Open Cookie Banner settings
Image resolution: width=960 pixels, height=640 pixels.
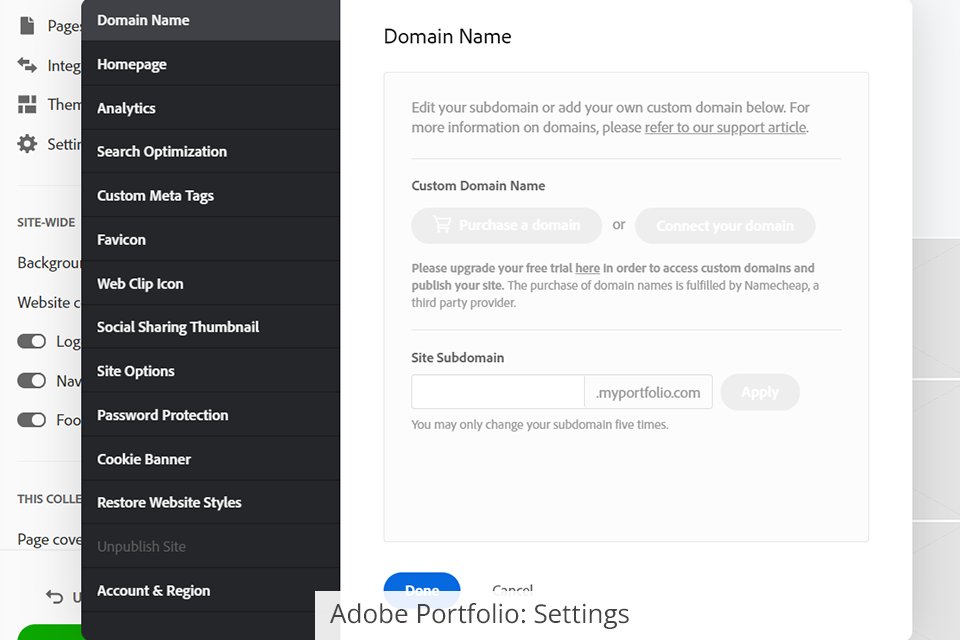pyautogui.click(x=211, y=459)
